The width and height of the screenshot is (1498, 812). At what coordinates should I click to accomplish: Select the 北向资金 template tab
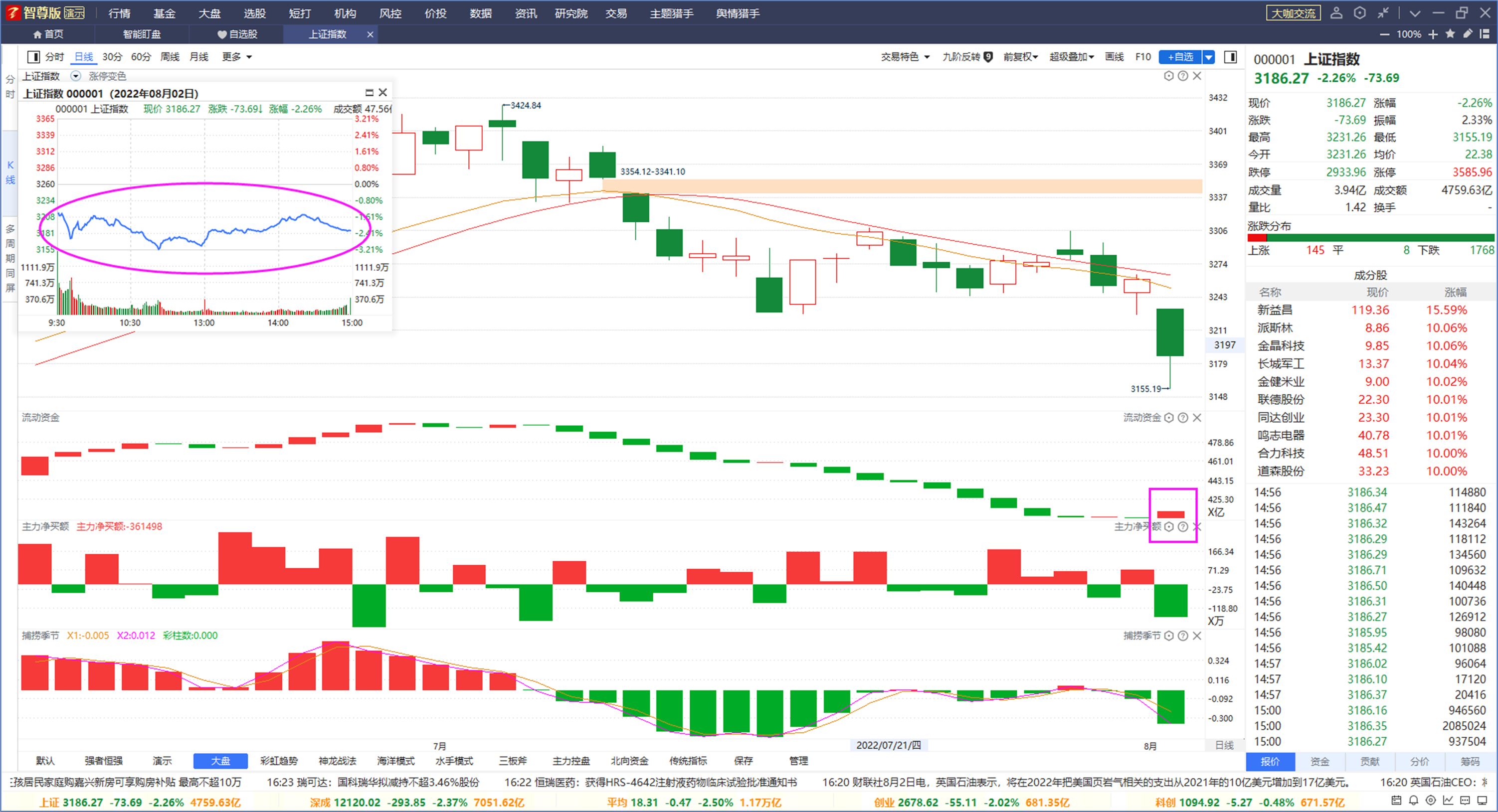[x=629, y=761]
